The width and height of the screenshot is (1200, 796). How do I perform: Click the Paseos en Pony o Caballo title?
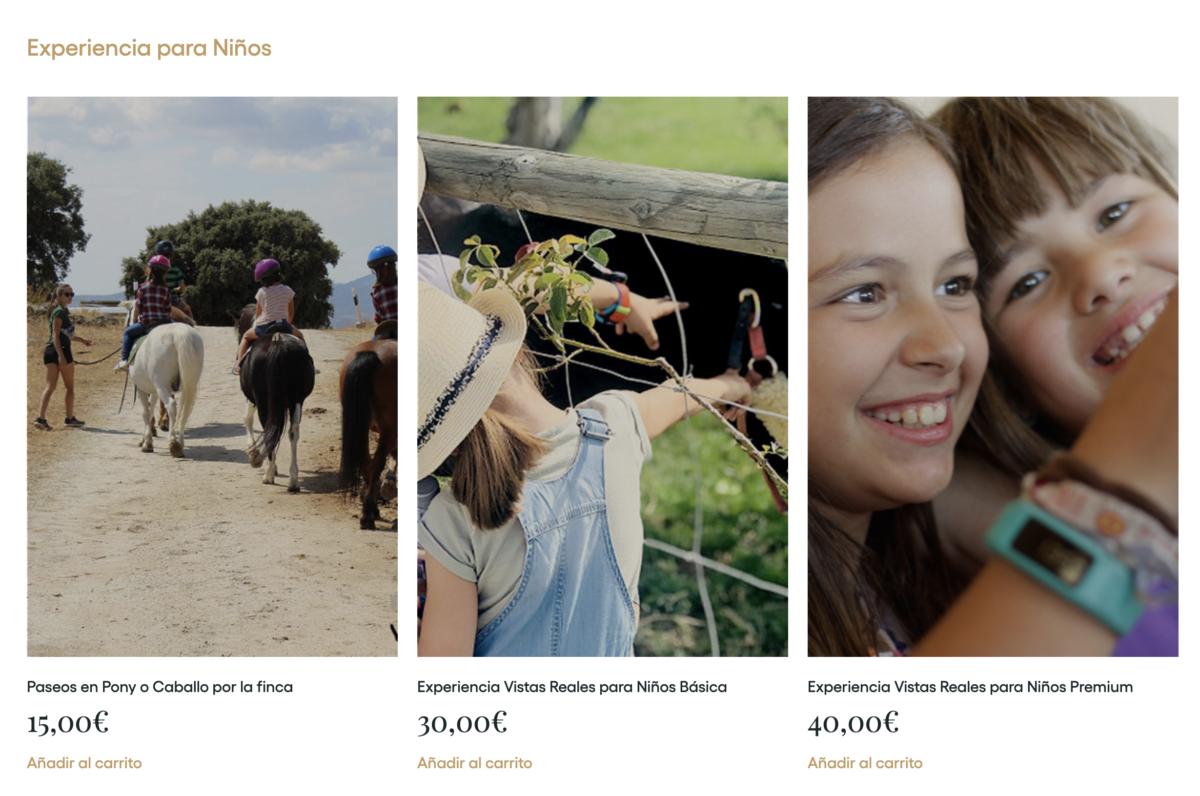[160, 687]
